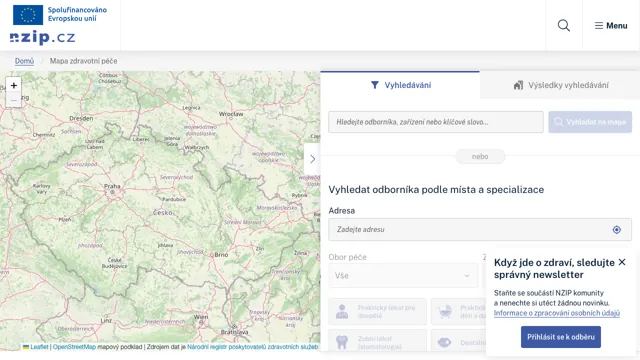
Task: Open Informace o zpracování osobních údajů
Action: coord(557,313)
